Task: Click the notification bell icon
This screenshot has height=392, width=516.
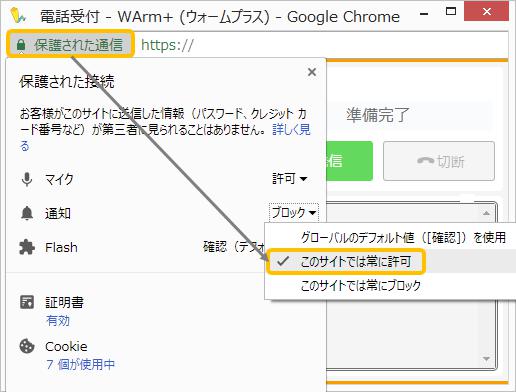Action: (27, 213)
